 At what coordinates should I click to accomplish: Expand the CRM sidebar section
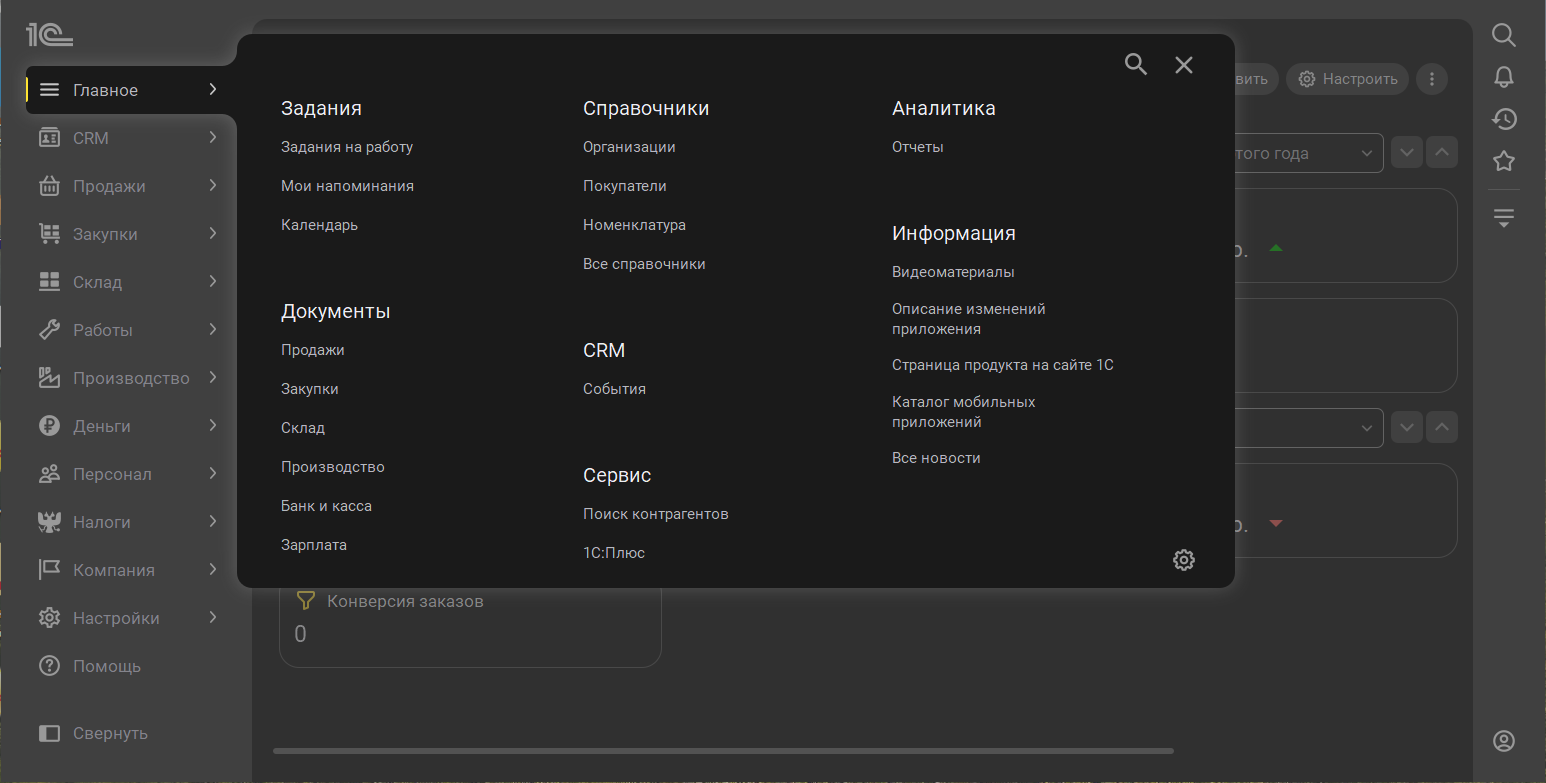pyautogui.click(x=127, y=138)
